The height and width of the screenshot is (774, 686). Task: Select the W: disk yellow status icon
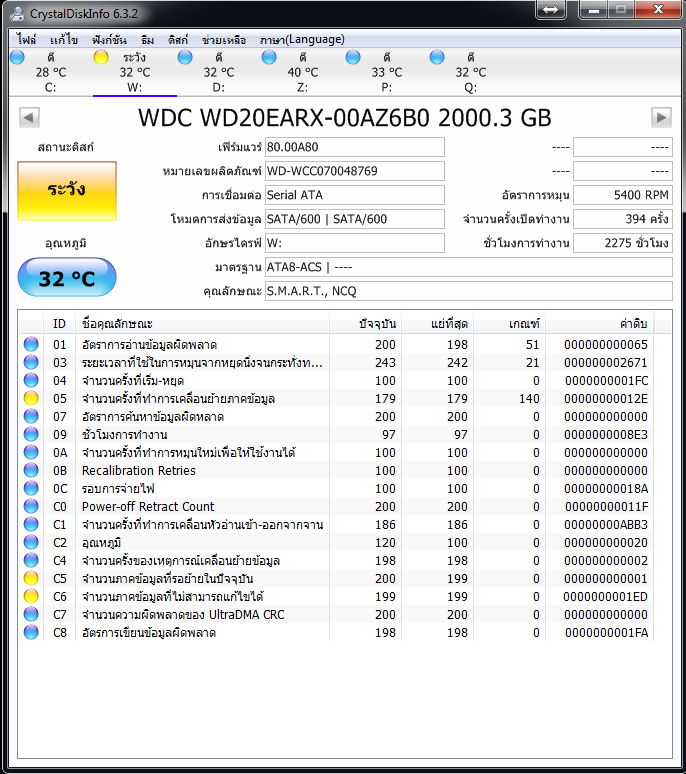coord(101,57)
